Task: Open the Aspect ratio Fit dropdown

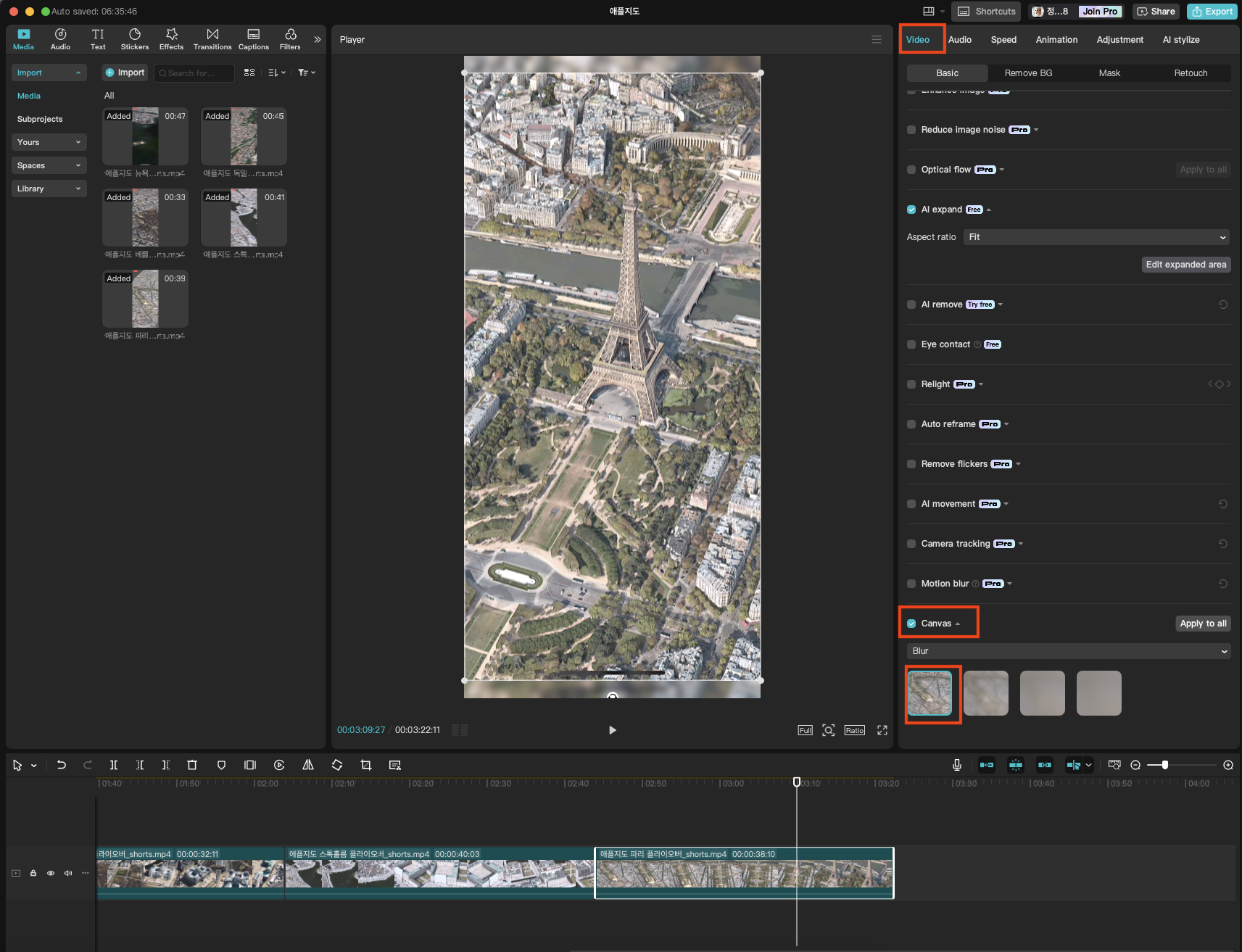Action: click(x=1096, y=237)
